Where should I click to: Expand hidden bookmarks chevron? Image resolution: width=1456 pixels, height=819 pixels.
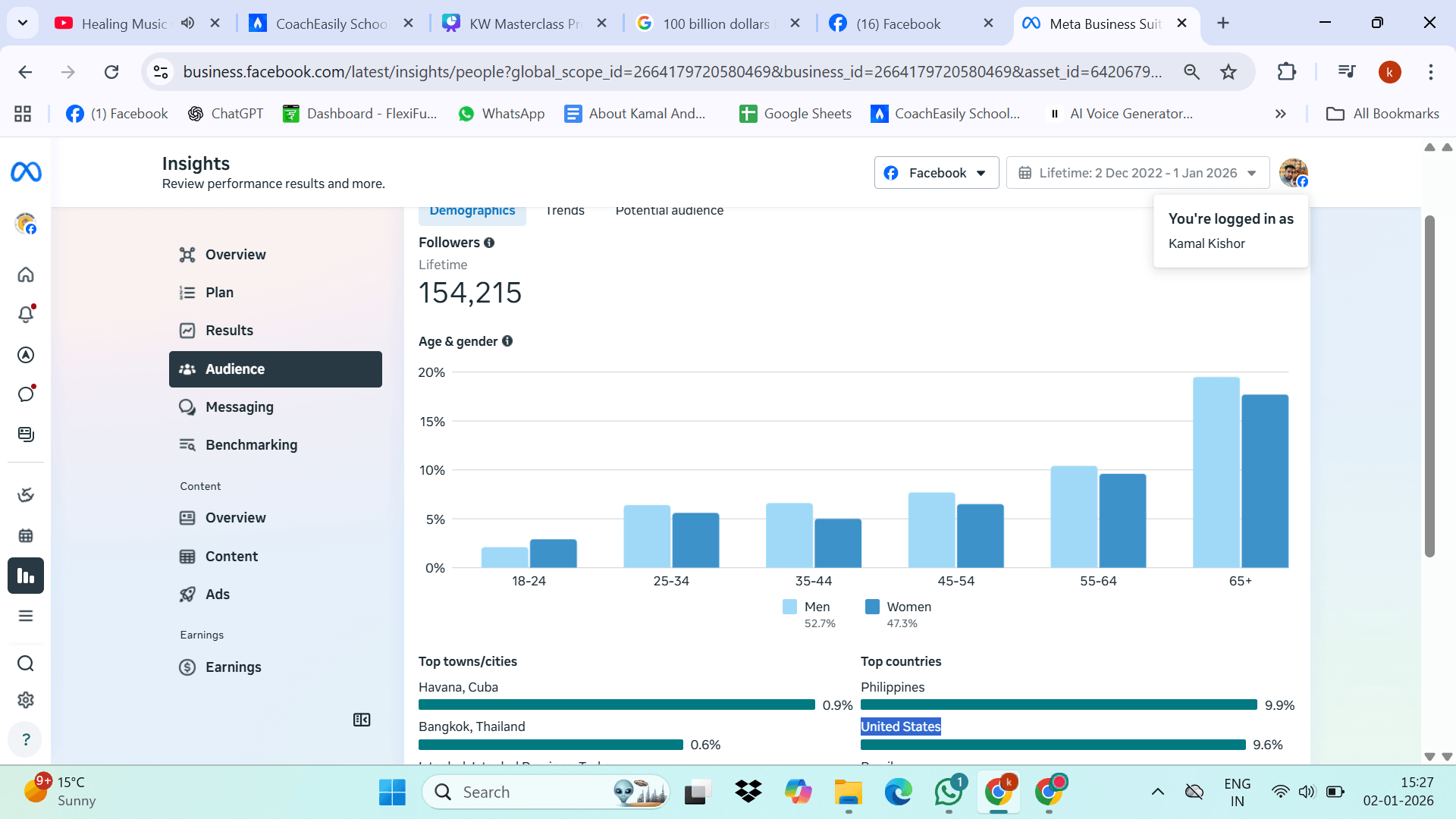[x=1281, y=114]
